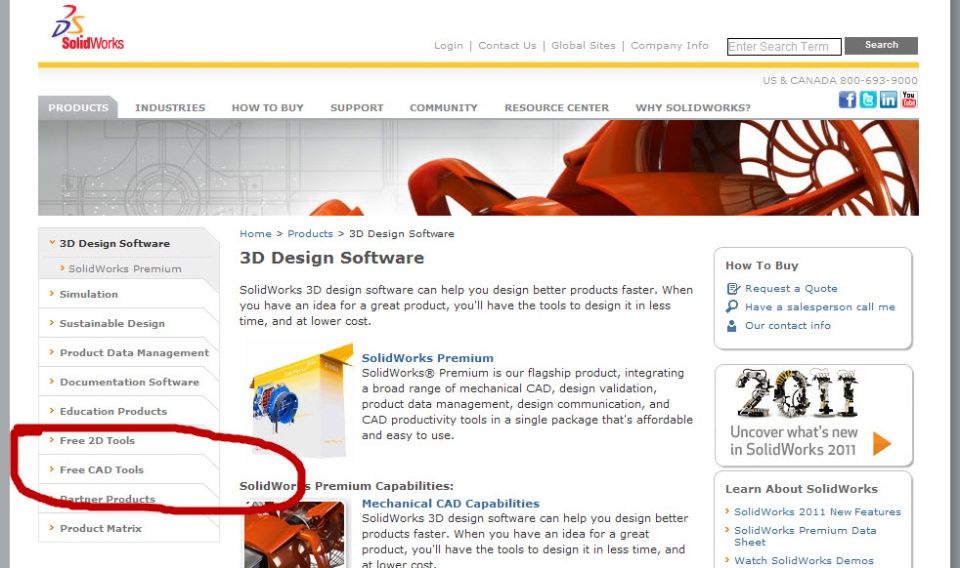Select Free 2D Tools in sidebar
960x568 pixels.
pos(97,441)
